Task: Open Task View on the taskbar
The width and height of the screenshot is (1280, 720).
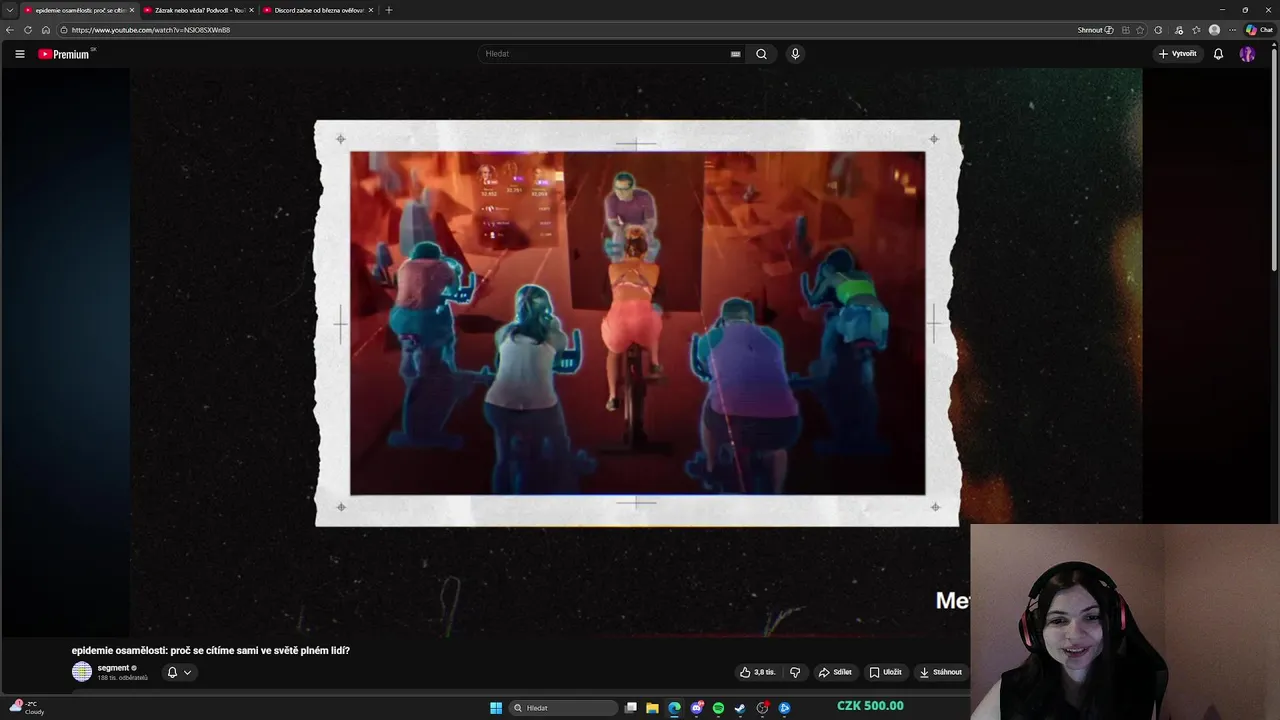Action: coord(631,708)
